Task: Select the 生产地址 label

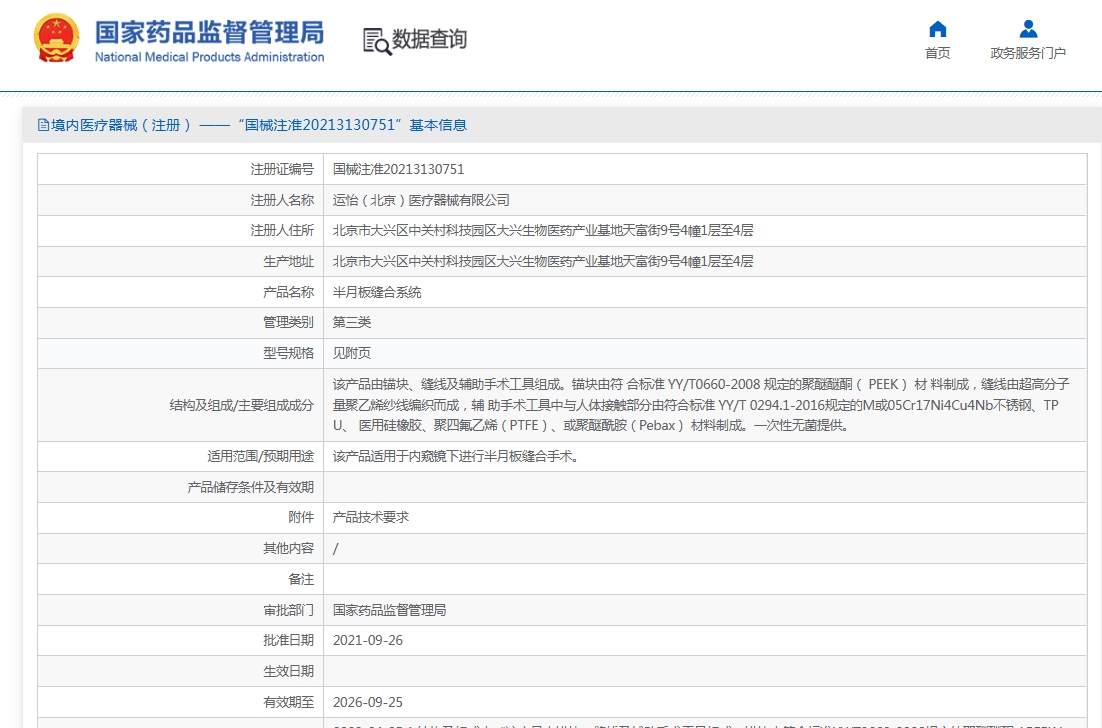Action: coord(288,261)
